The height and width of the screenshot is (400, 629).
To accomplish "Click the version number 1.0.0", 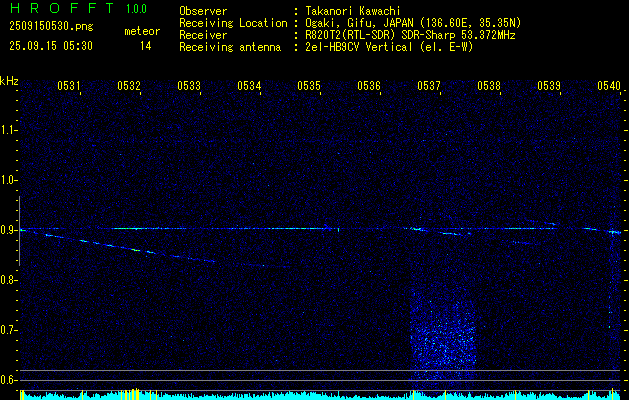I will (136, 9).
